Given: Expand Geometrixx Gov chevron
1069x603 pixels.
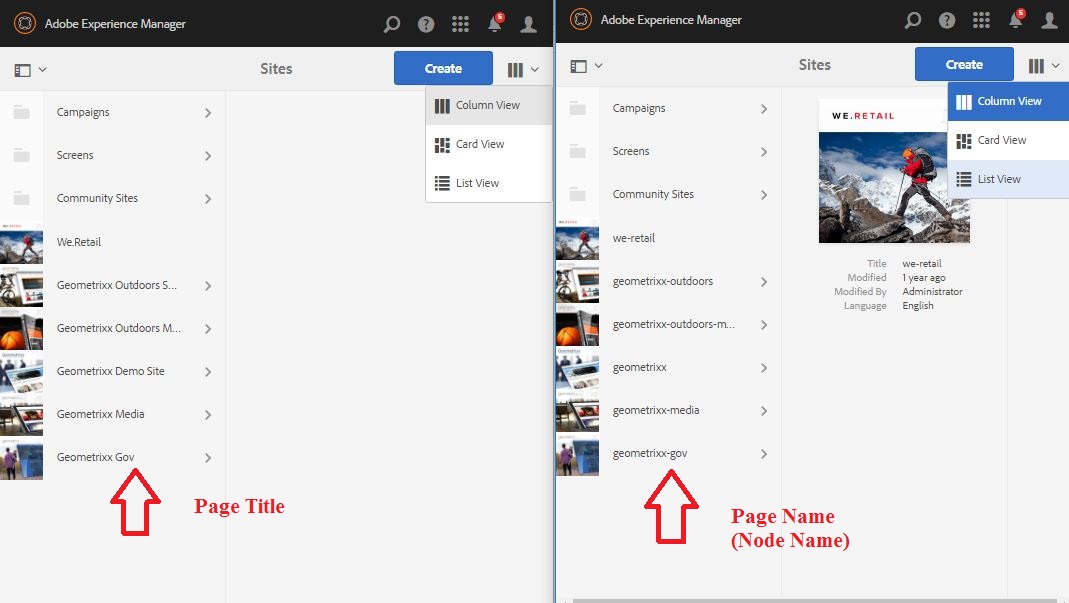Looking at the screenshot, I should (208, 457).
